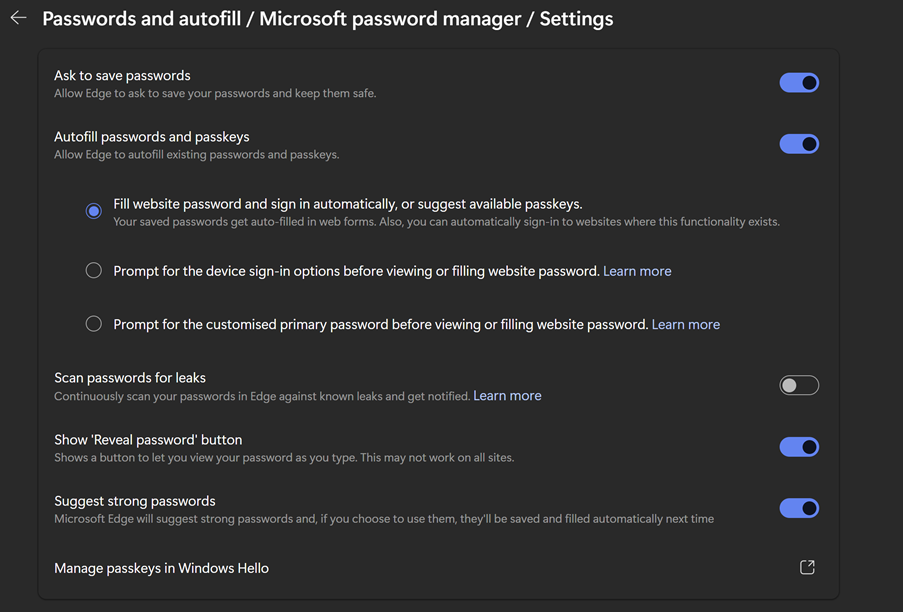Screen dimensions: 903x612
Task: Select prompt for customised primary password
Action: click(93, 323)
